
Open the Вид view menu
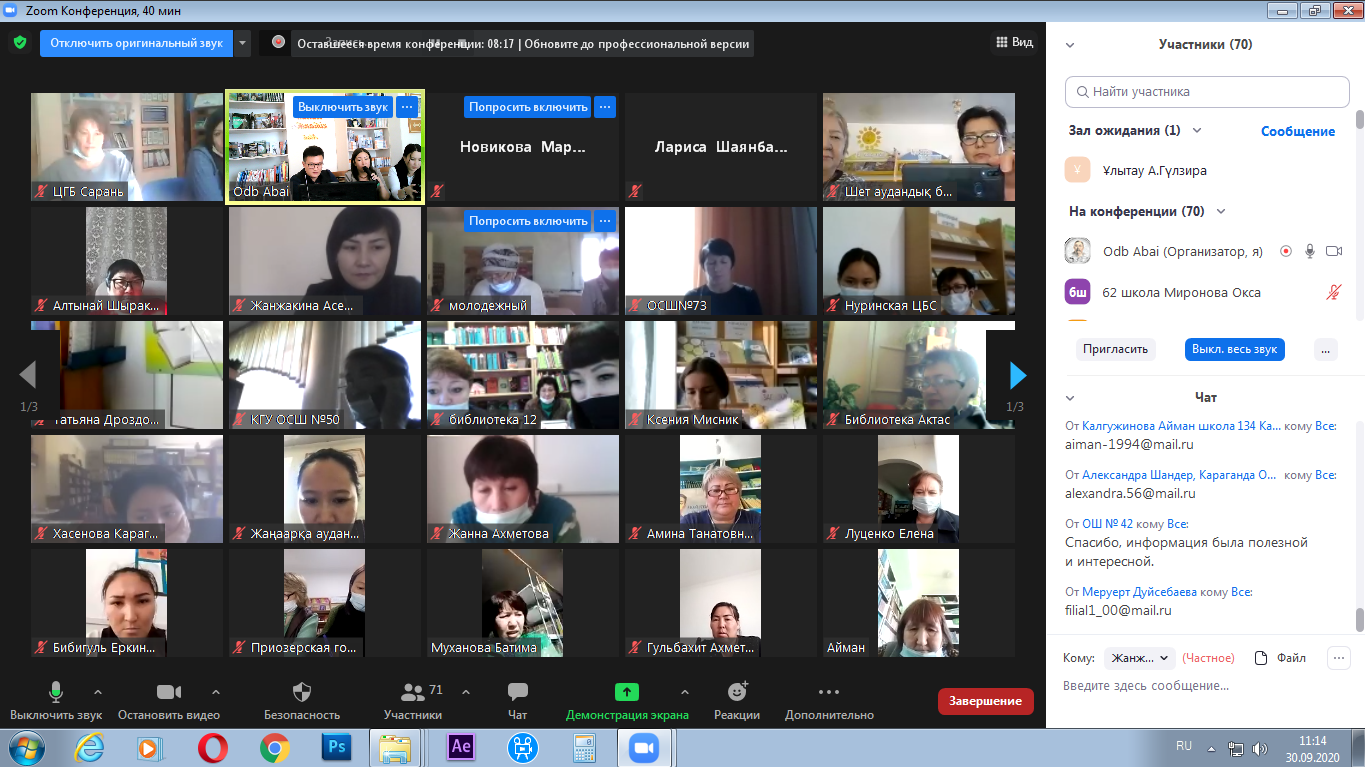point(1013,42)
